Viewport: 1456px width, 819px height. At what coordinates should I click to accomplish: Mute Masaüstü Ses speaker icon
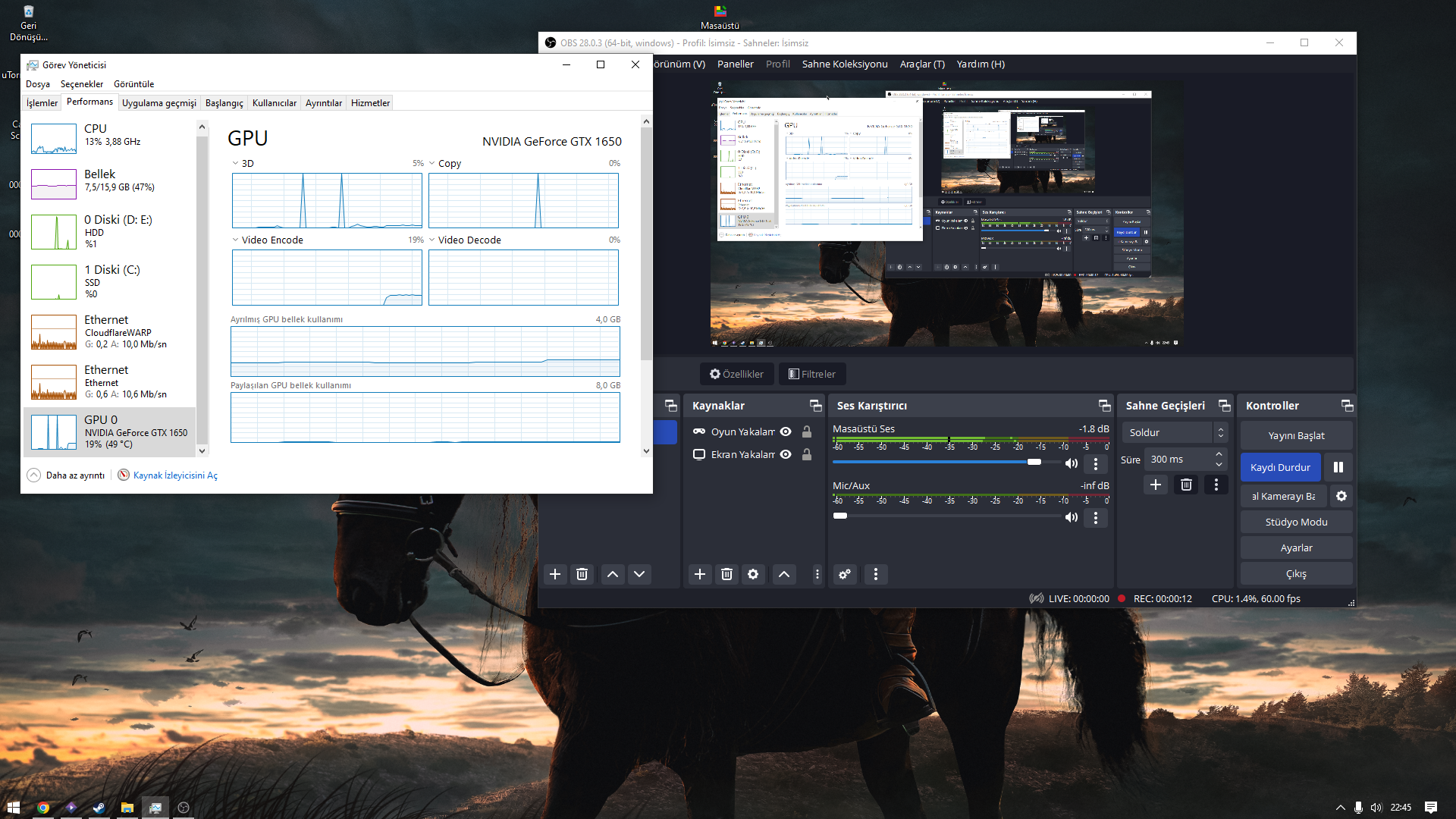[1071, 463]
